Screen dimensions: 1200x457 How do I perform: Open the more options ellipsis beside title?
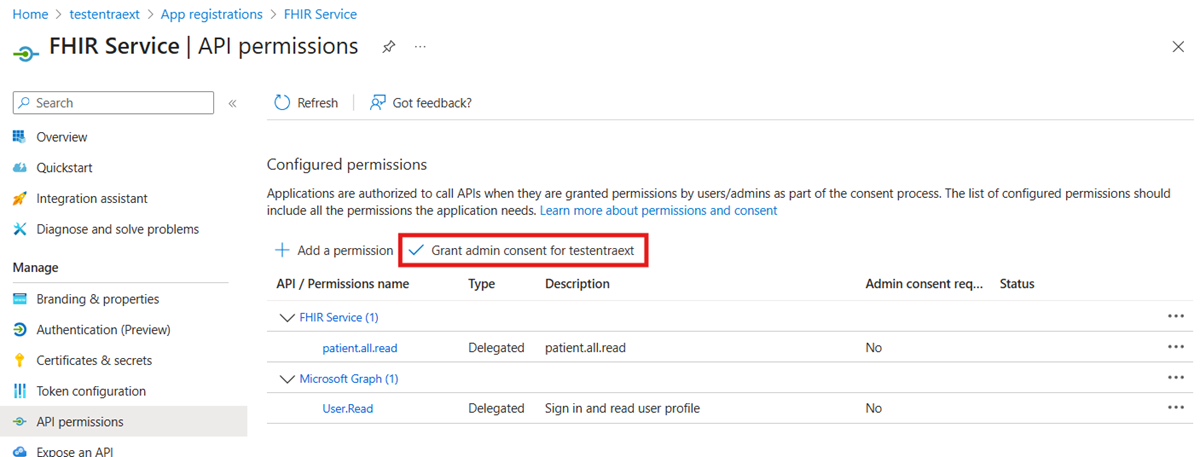pyautogui.click(x=420, y=47)
